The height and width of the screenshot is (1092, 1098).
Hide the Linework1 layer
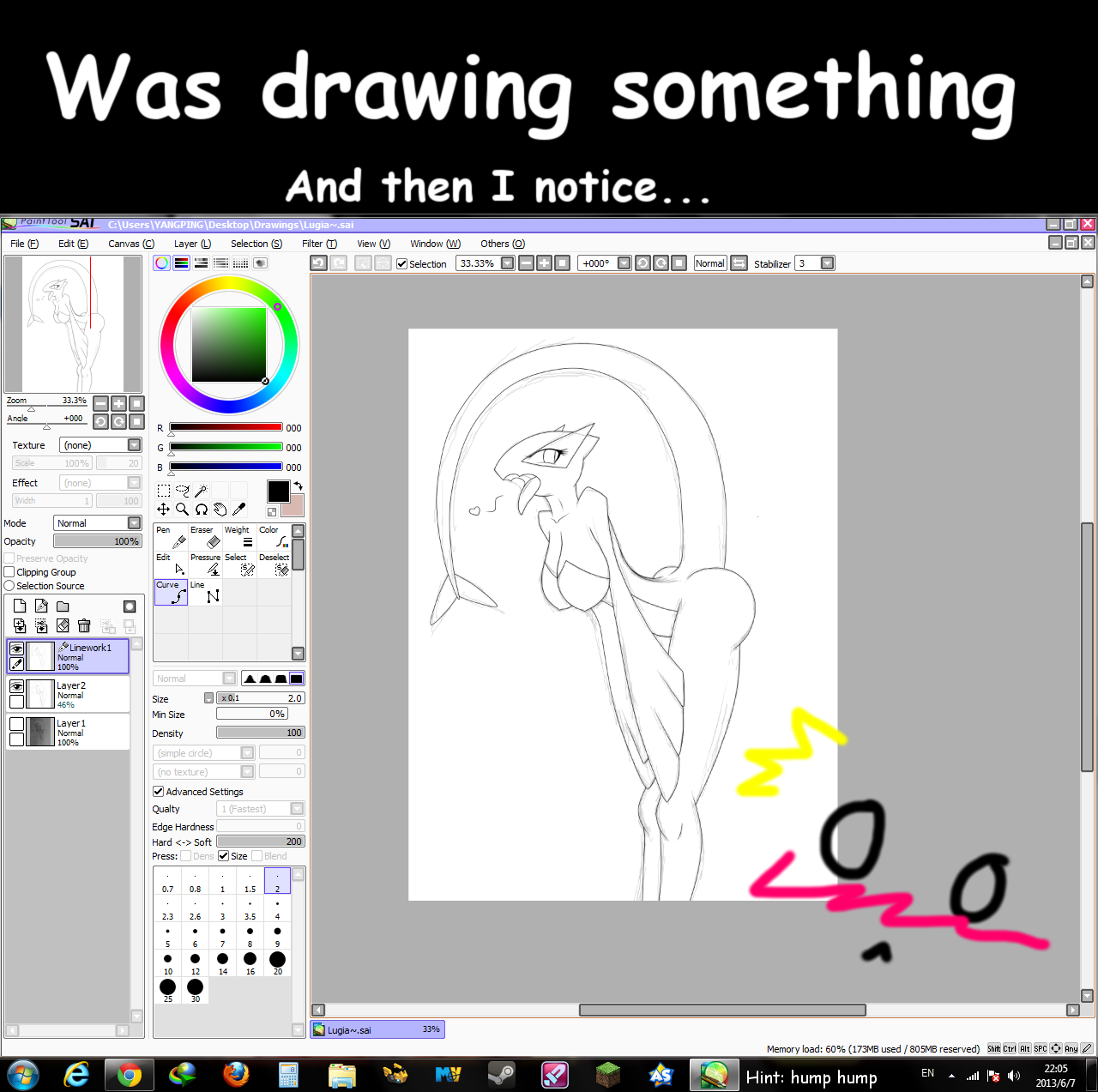click(16, 649)
